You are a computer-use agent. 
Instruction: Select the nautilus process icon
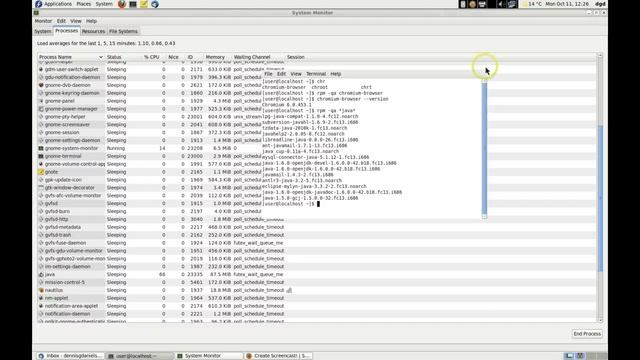tap(41, 290)
